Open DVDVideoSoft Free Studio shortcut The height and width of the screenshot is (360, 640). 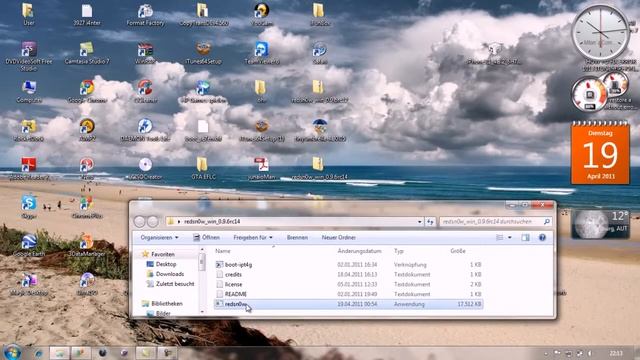(29, 56)
